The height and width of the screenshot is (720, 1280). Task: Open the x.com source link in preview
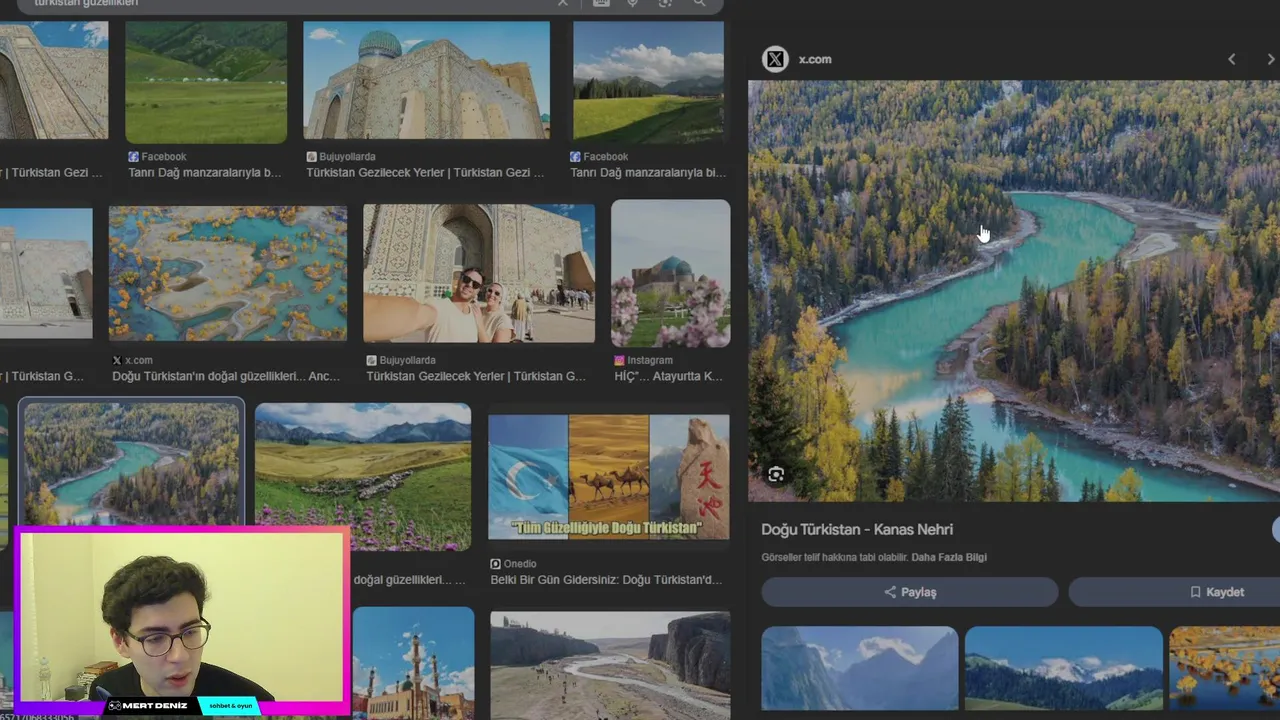click(x=814, y=59)
